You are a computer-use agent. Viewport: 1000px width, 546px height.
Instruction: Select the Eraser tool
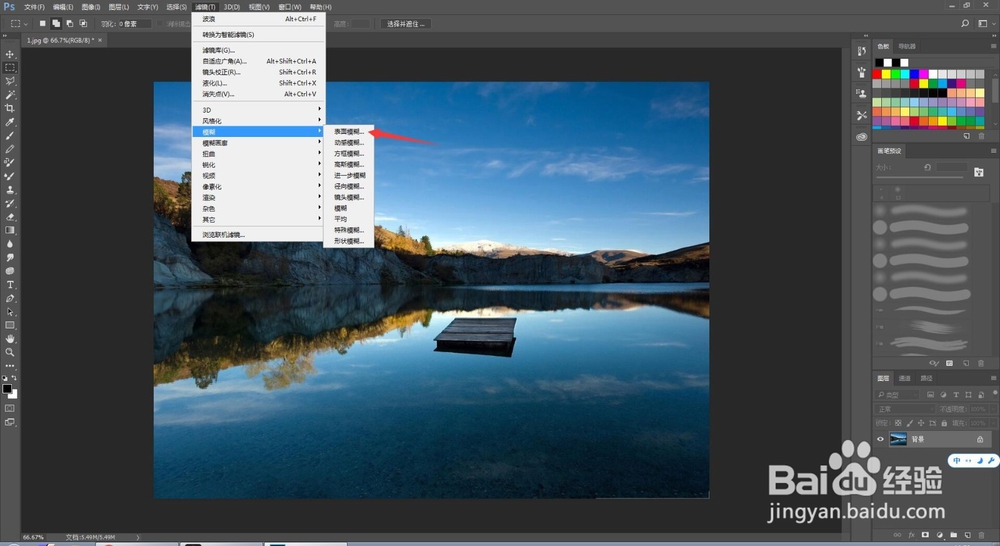click(x=10, y=217)
